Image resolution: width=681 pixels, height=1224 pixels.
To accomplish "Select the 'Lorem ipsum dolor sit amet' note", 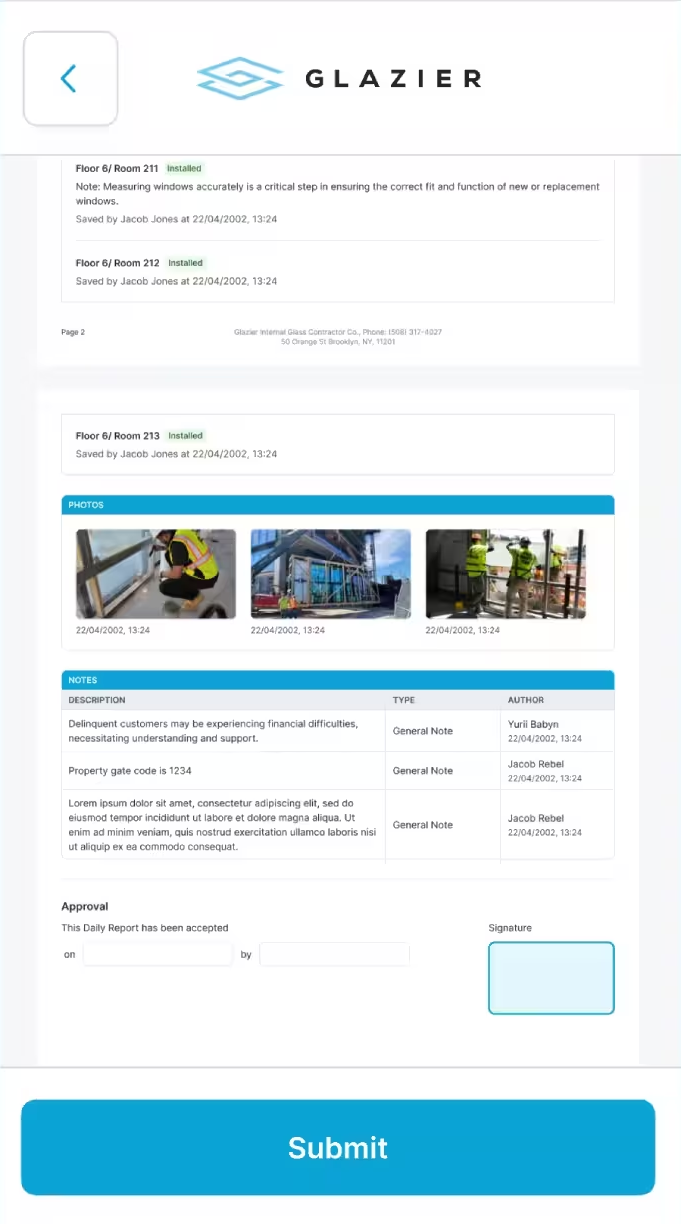I will 222,825.
